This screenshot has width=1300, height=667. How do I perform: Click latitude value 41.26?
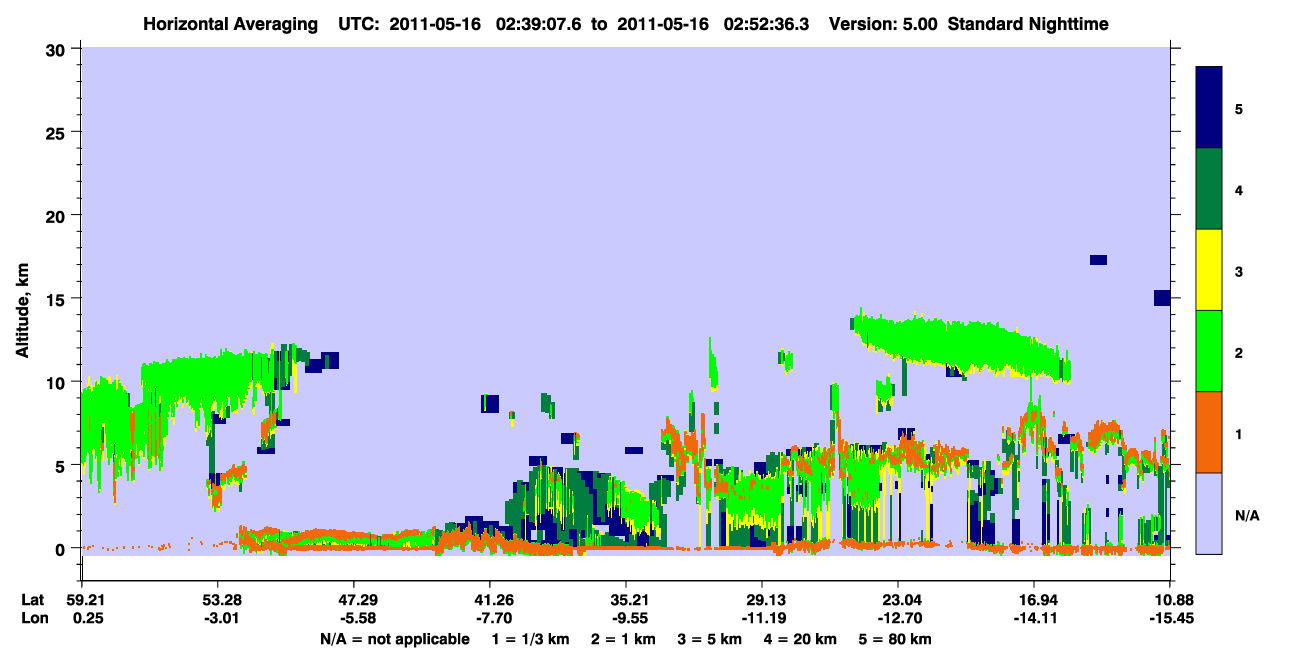click(x=490, y=600)
